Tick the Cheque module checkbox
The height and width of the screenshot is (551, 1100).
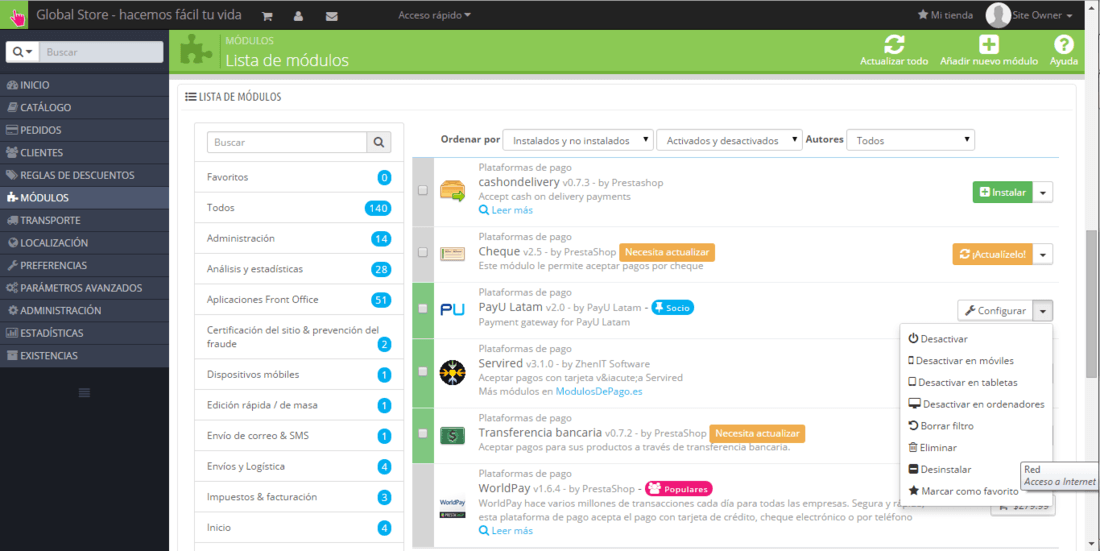pyautogui.click(x=422, y=252)
